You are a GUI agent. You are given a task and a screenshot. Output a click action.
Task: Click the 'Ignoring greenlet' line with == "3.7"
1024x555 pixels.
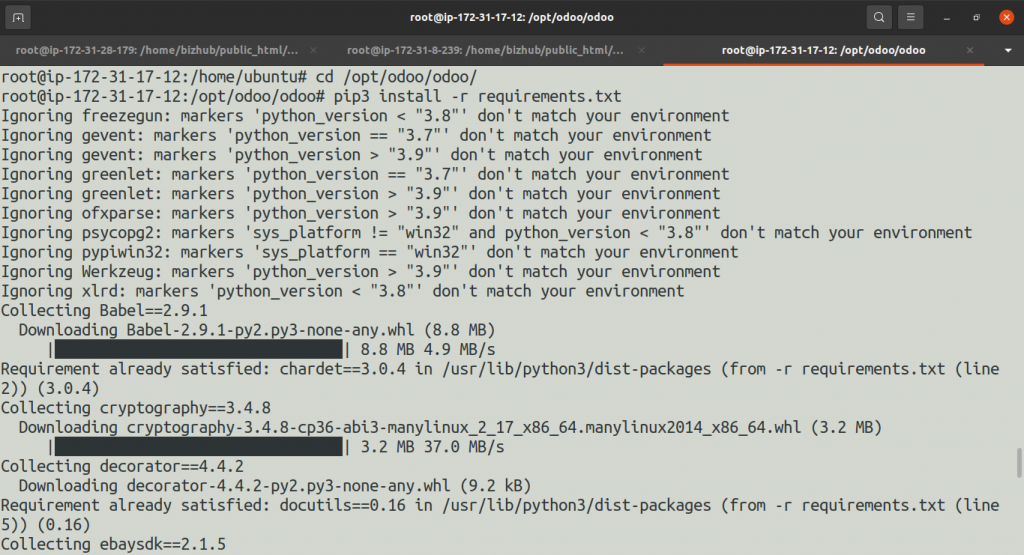[x=365, y=174]
